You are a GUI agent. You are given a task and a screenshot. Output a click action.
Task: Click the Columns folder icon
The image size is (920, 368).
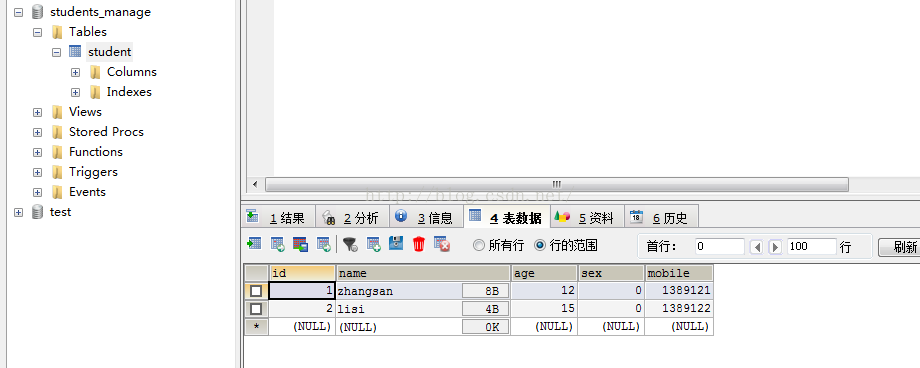95,72
